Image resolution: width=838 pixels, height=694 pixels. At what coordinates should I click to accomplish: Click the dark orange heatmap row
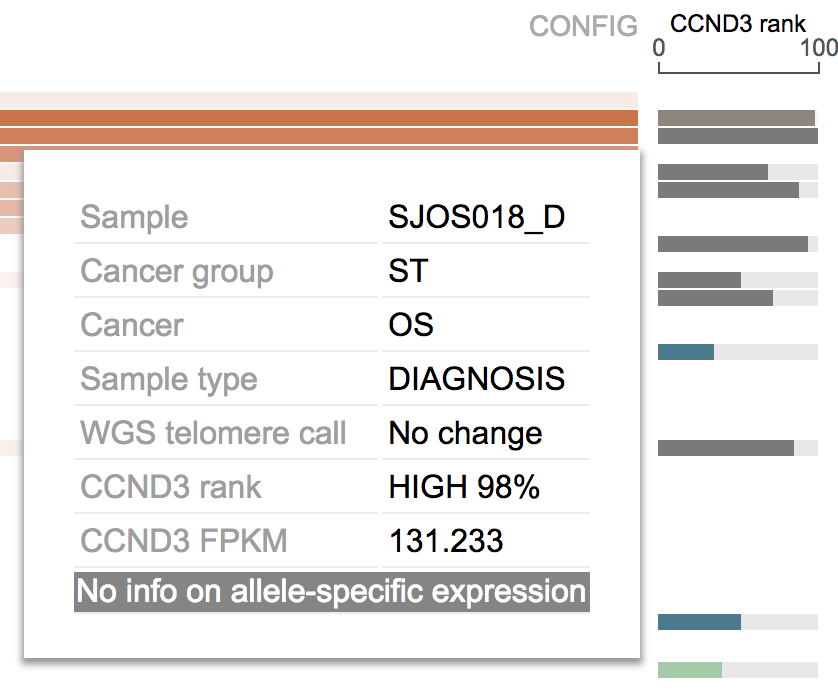319,118
